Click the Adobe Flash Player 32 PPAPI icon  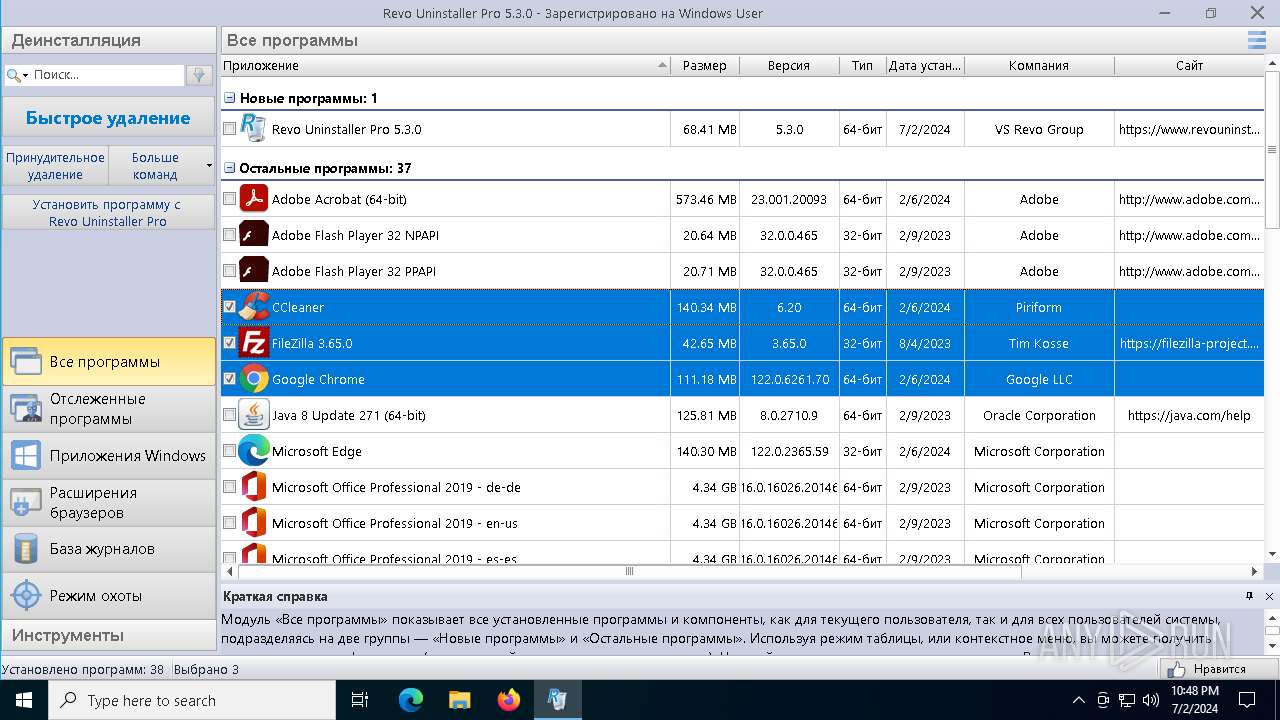254,271
